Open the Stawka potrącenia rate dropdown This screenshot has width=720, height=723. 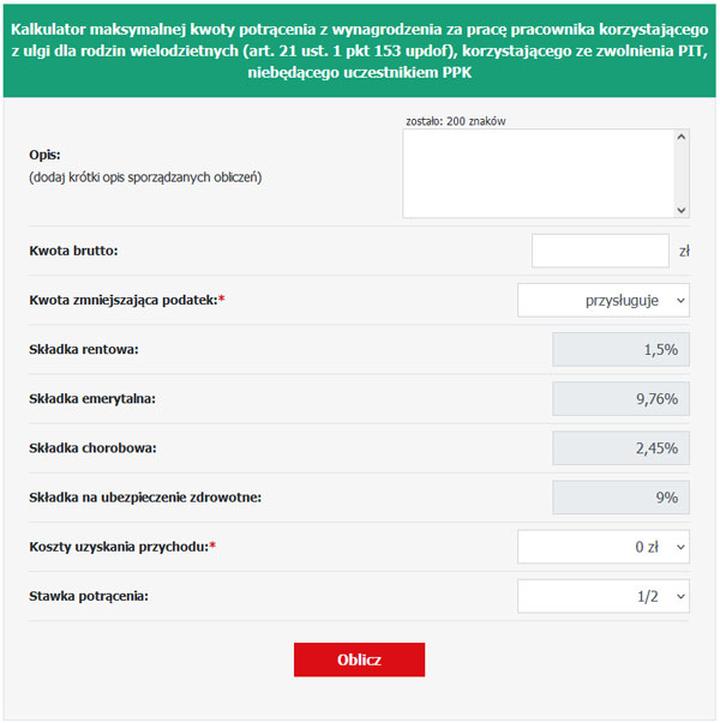(603, 596)
